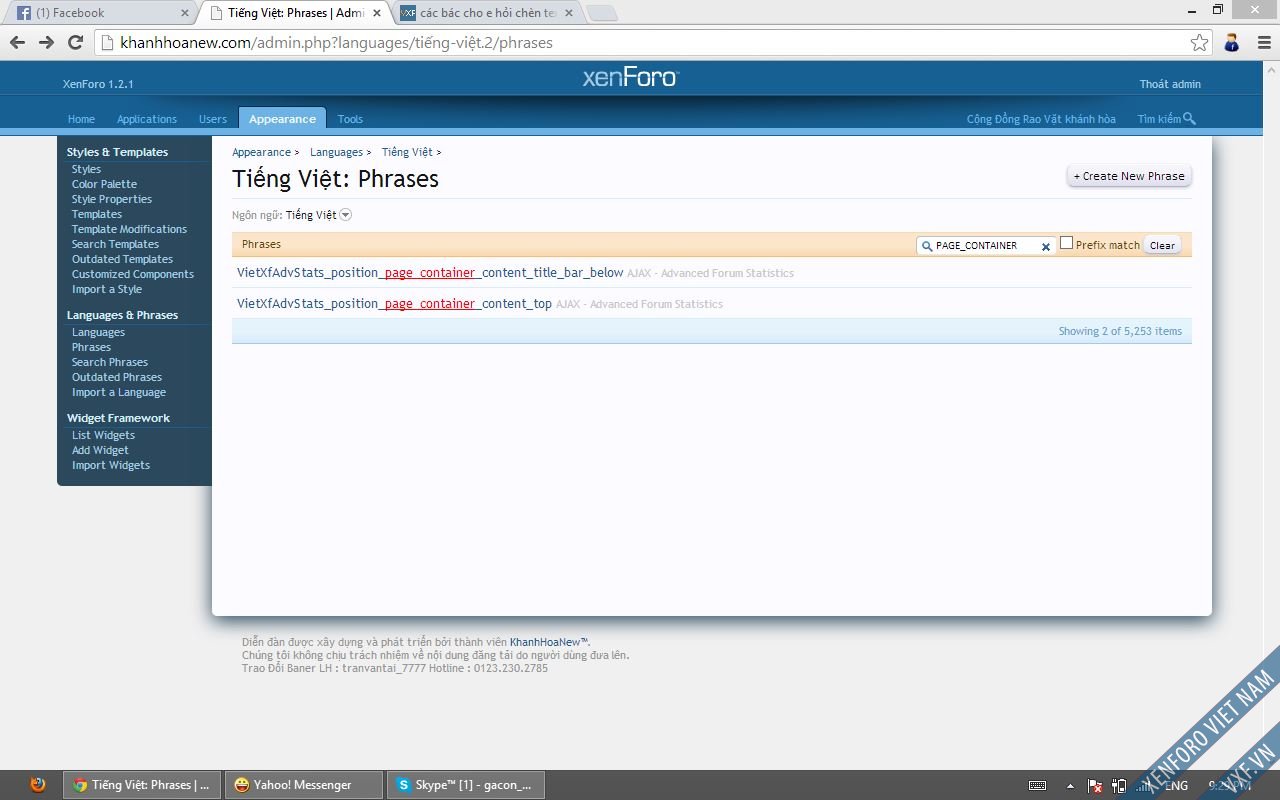Viewport: 1280px width, 800px height.
Task: Open the Users navigation tab
Action: (x=212, y=119)
